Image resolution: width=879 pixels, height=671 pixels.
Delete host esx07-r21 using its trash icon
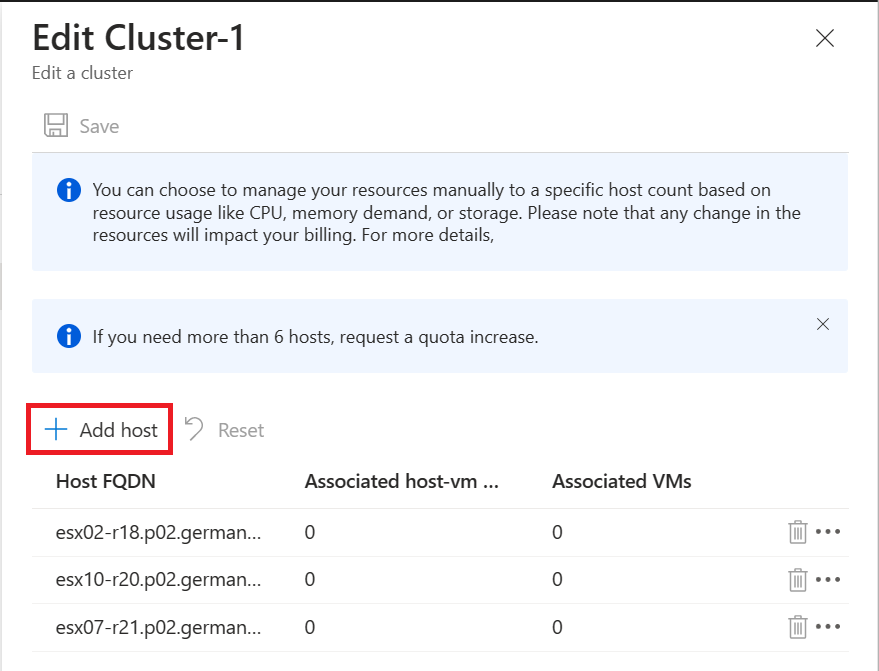click(797, 627)
